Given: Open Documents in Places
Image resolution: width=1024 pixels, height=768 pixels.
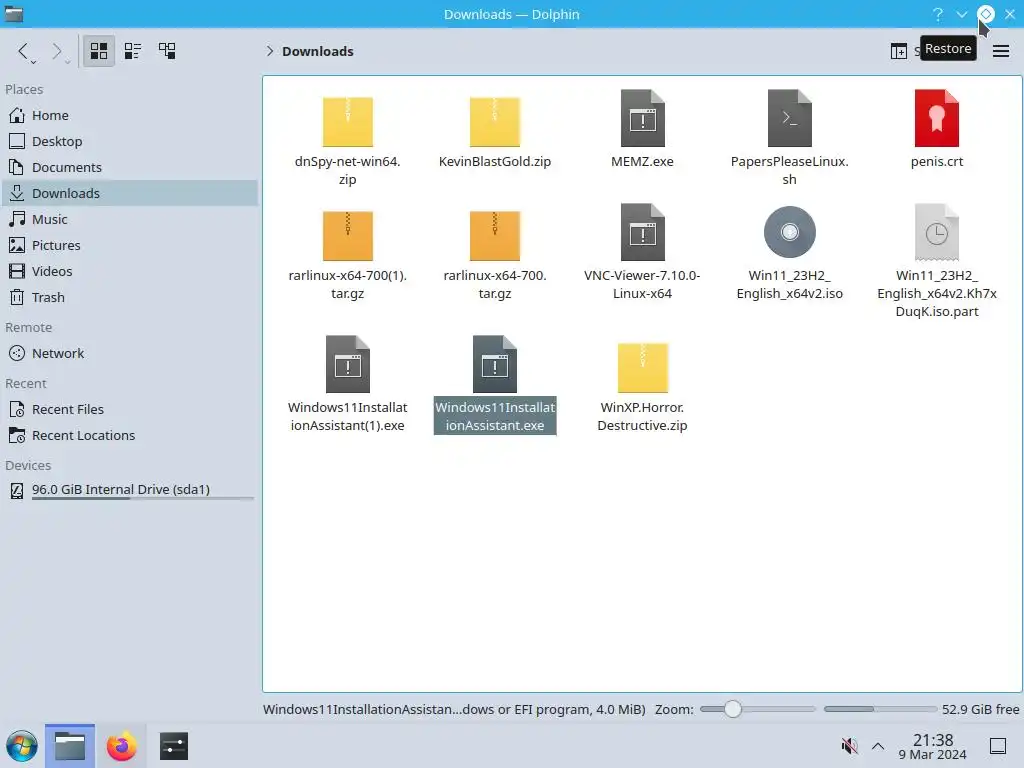Looking at the screenshot, I should click(x=130, y=167).
